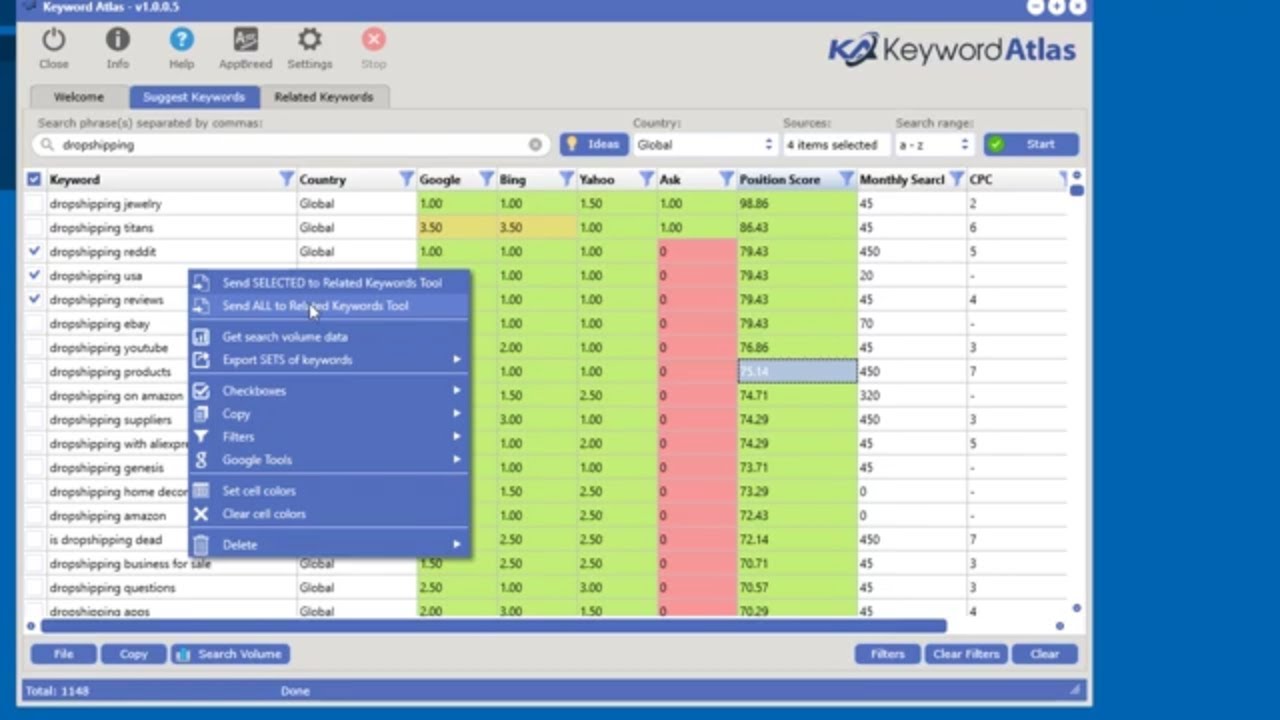This screenshot has height=720, width=1280.
Task: Open the Country dropdown set to Global
Action: click(705, 145)
